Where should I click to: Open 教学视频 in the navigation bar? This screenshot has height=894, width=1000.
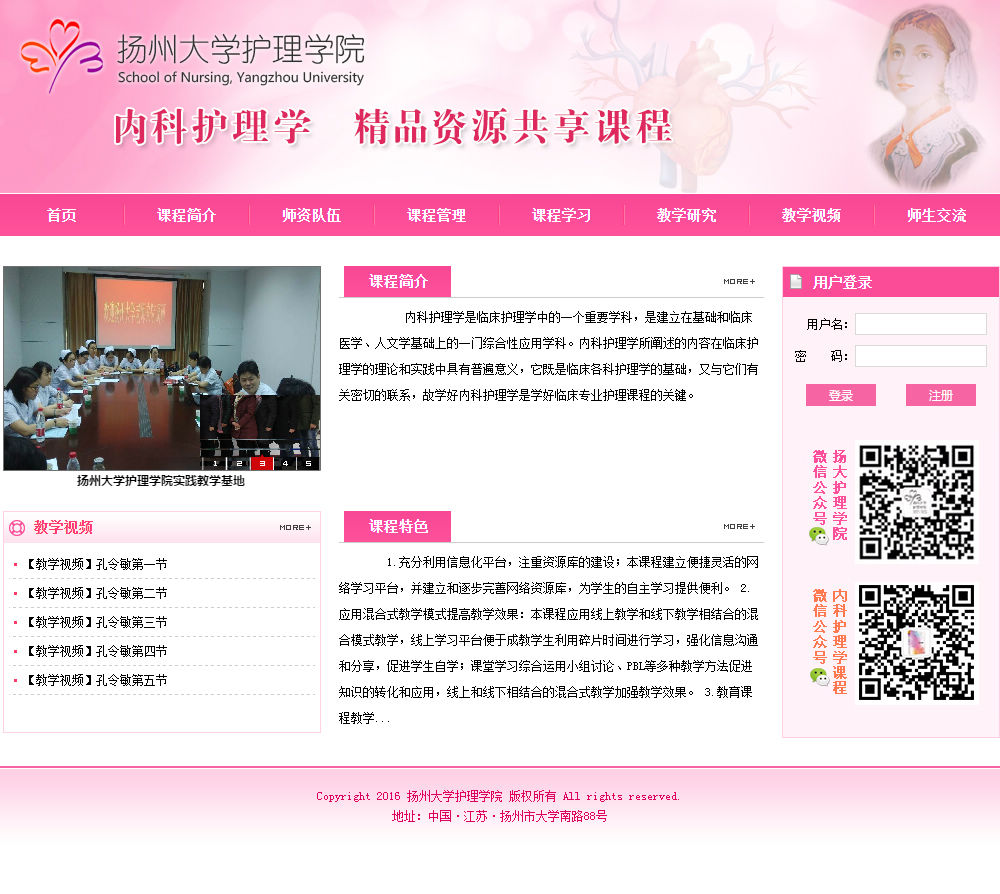pyautogui.click(x=812, y=216)
